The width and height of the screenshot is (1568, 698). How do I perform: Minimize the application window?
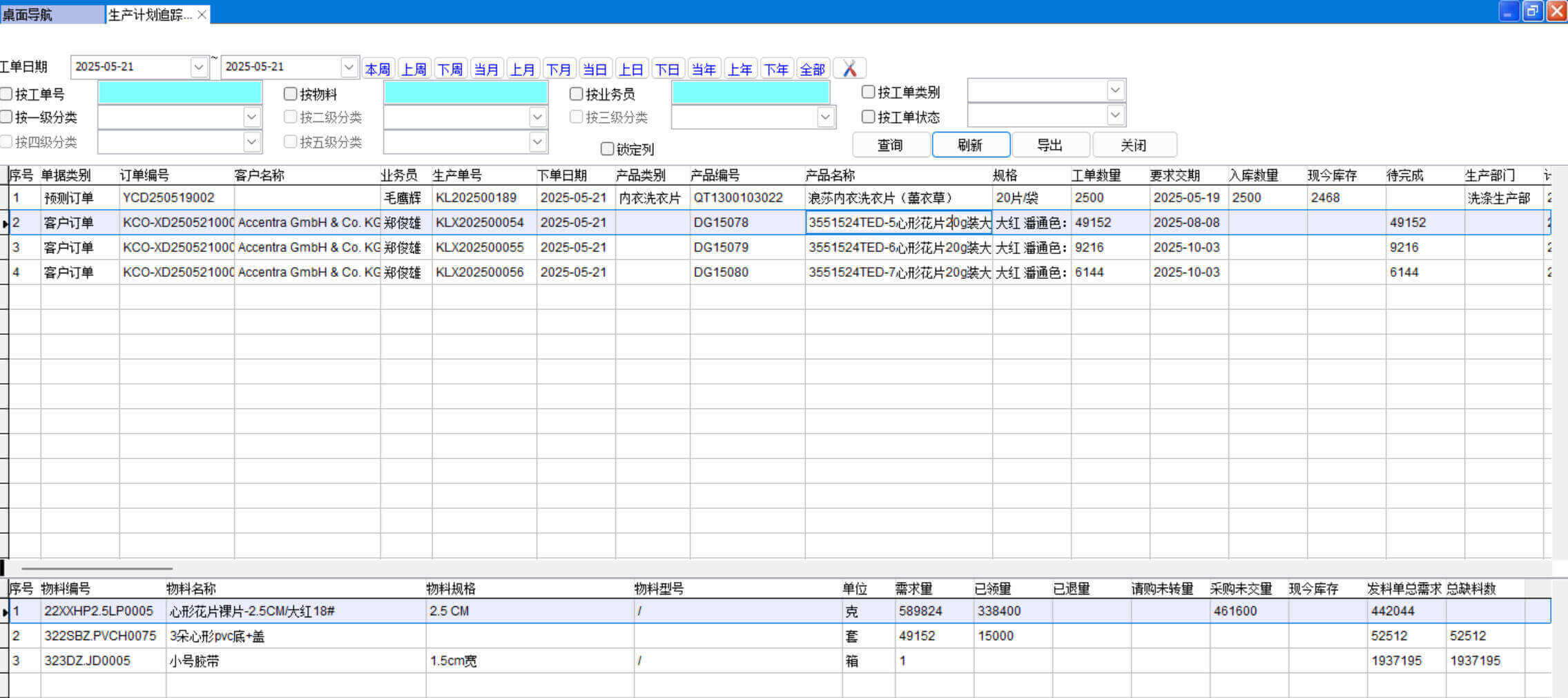(1508, 11)
